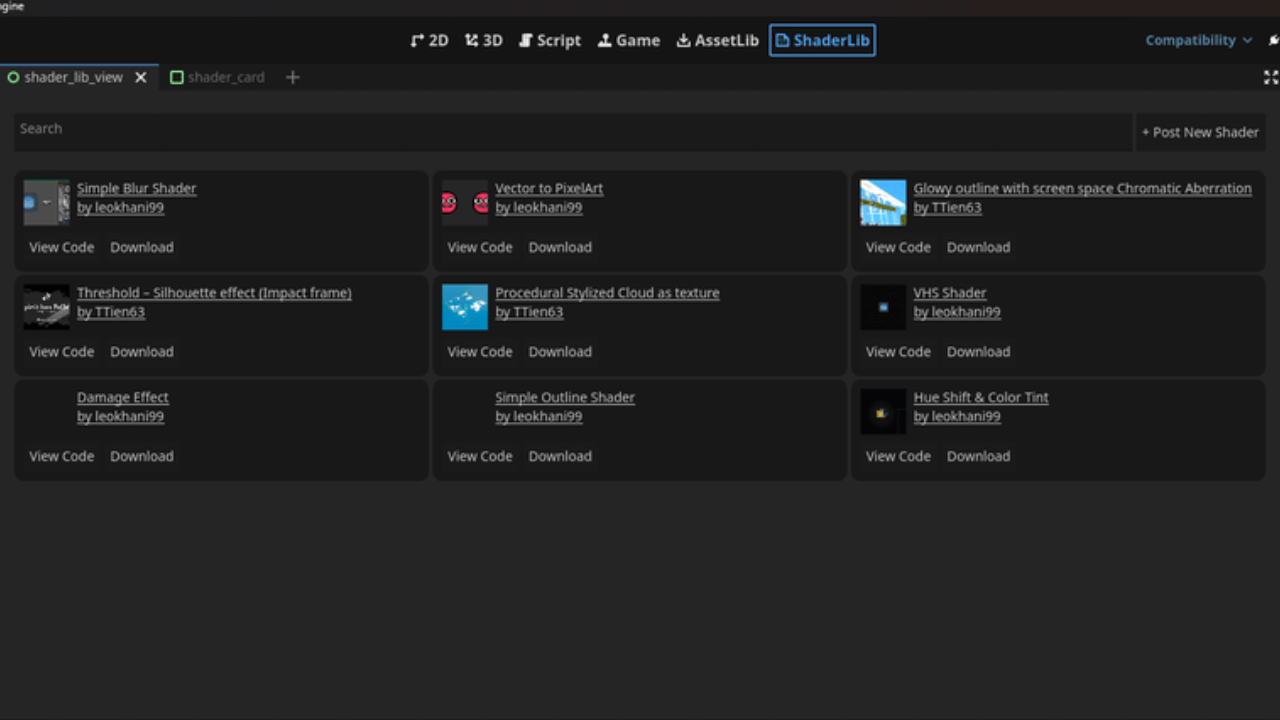Viewport: 1280px width, 720px height.
Task: Close the shader_lib_view scene tab
Action: point(141,77)
